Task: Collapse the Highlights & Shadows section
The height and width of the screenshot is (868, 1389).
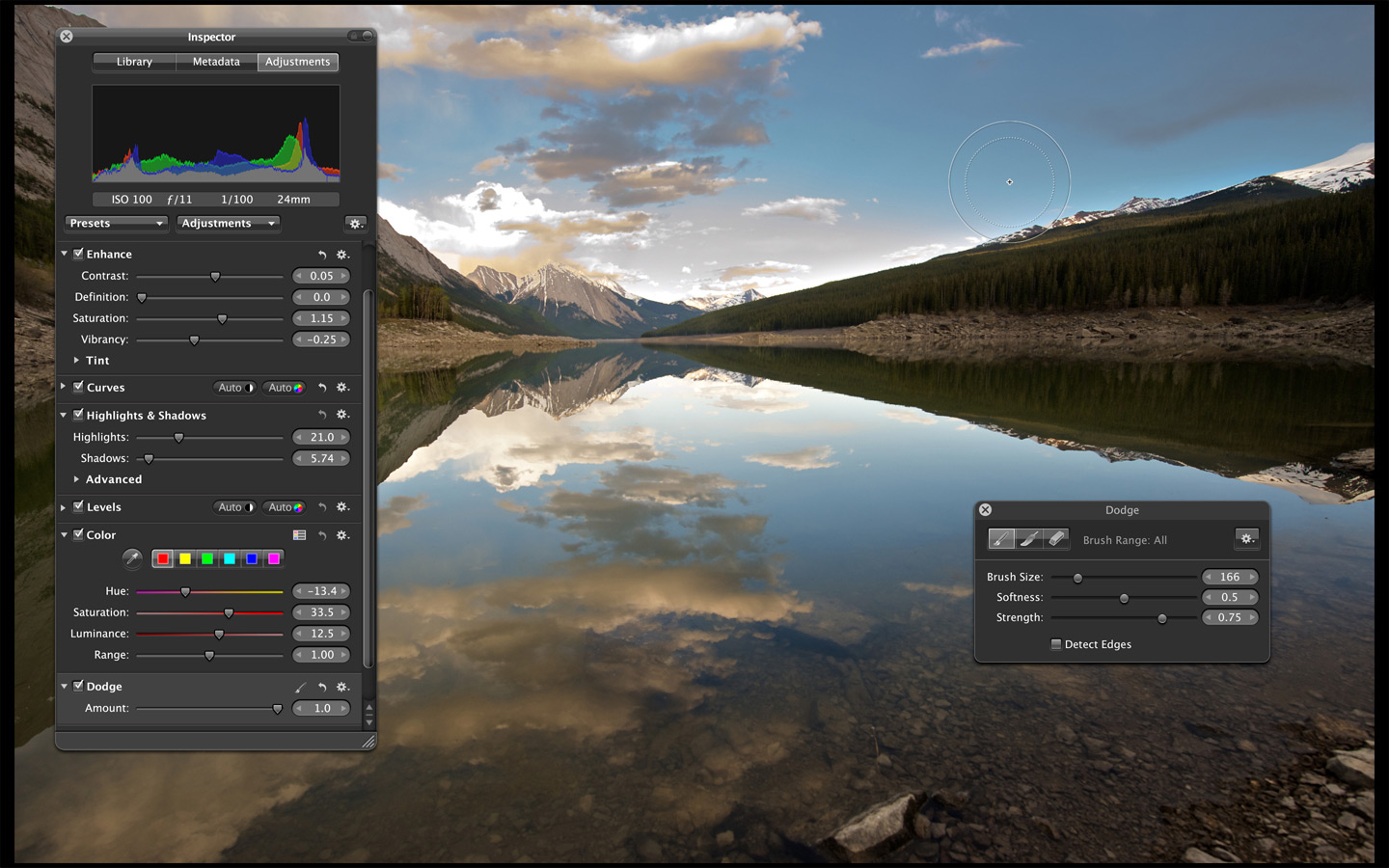Action: pyautogui.click(x=64, y=415)
